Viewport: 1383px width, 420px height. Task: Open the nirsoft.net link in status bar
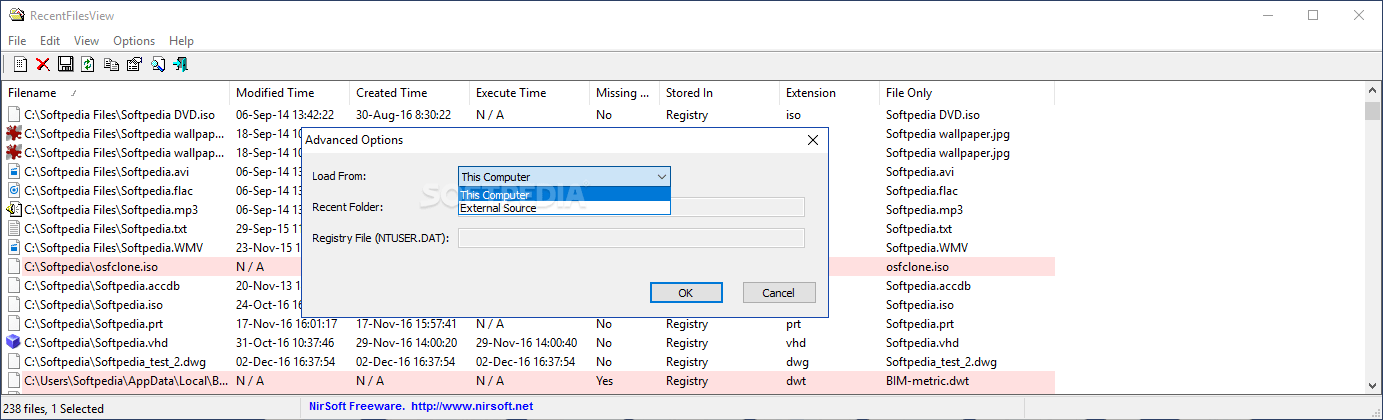[x=472, y=406]
